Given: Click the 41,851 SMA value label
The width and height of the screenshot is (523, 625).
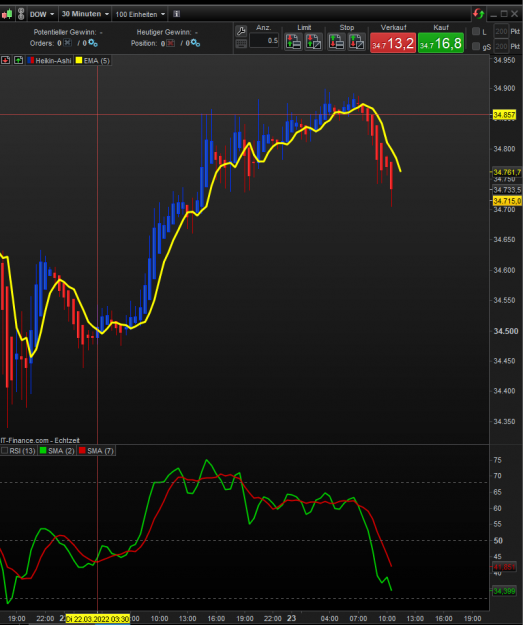Looking at the screenshot, I should [x=504, y=567].
